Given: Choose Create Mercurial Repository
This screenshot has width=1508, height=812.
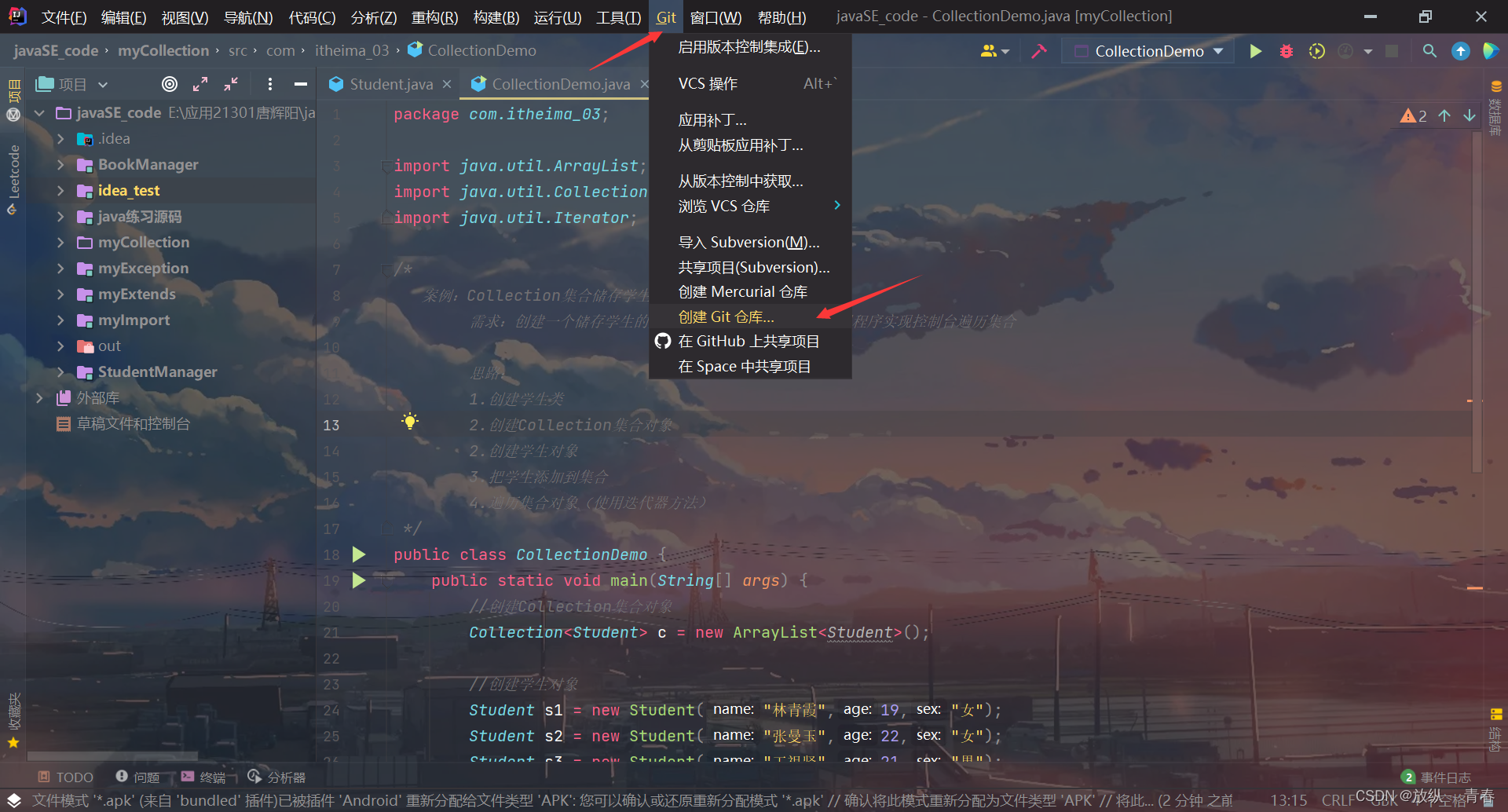Looking at the screenshot, I should pyautogui.click(x=750, y=291).
